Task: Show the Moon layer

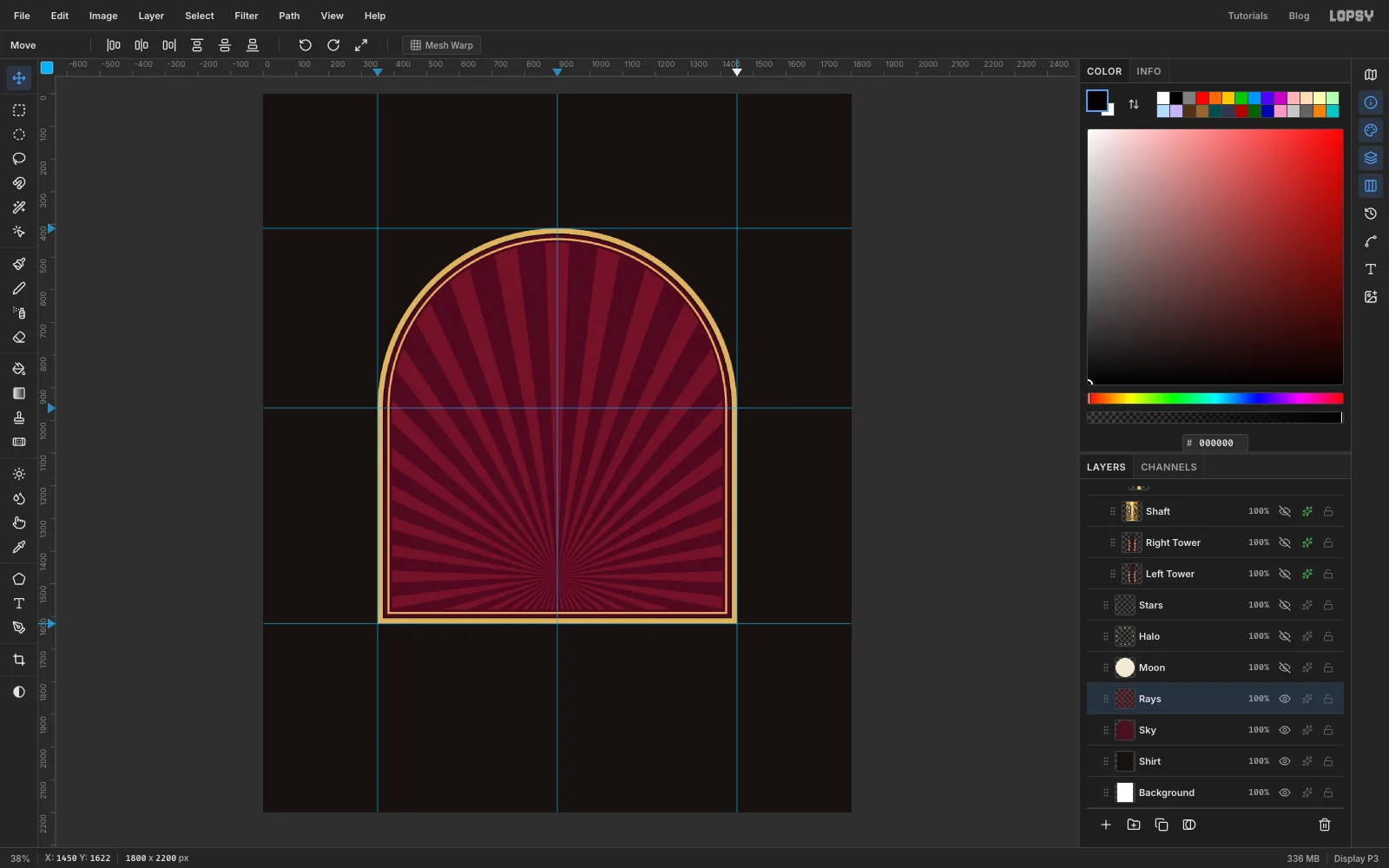Action: pyautogui.click(x=1285, y=667)
